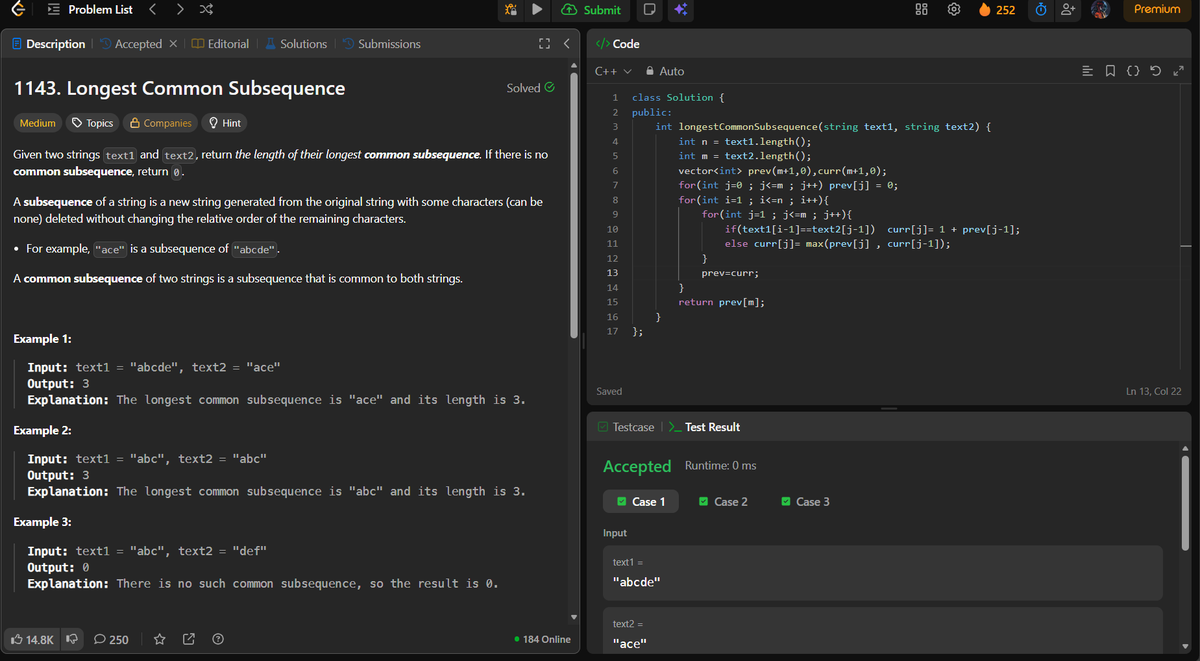Collapse the Description panel with the chevron
1200x661 pixels.
565,43
